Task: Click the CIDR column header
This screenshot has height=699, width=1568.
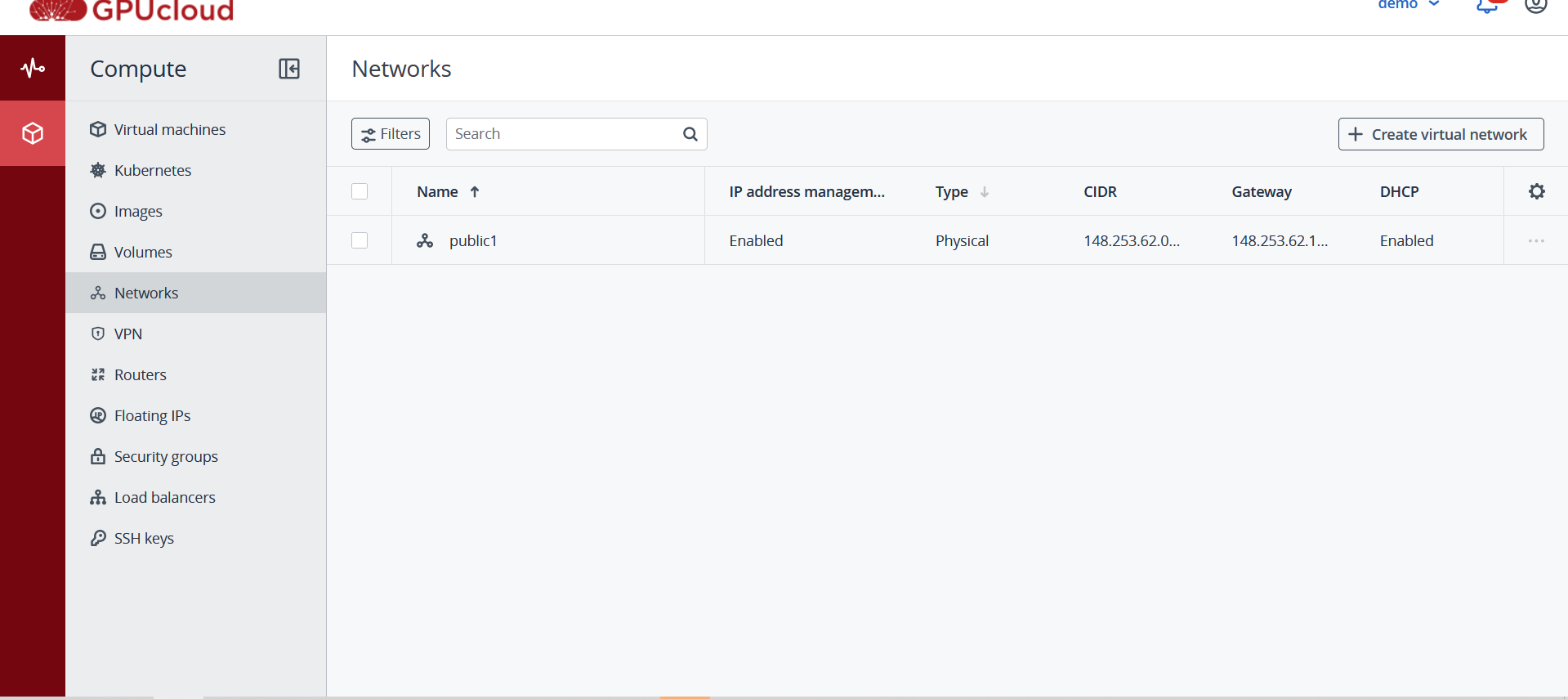Action: tap(1100, 191)
